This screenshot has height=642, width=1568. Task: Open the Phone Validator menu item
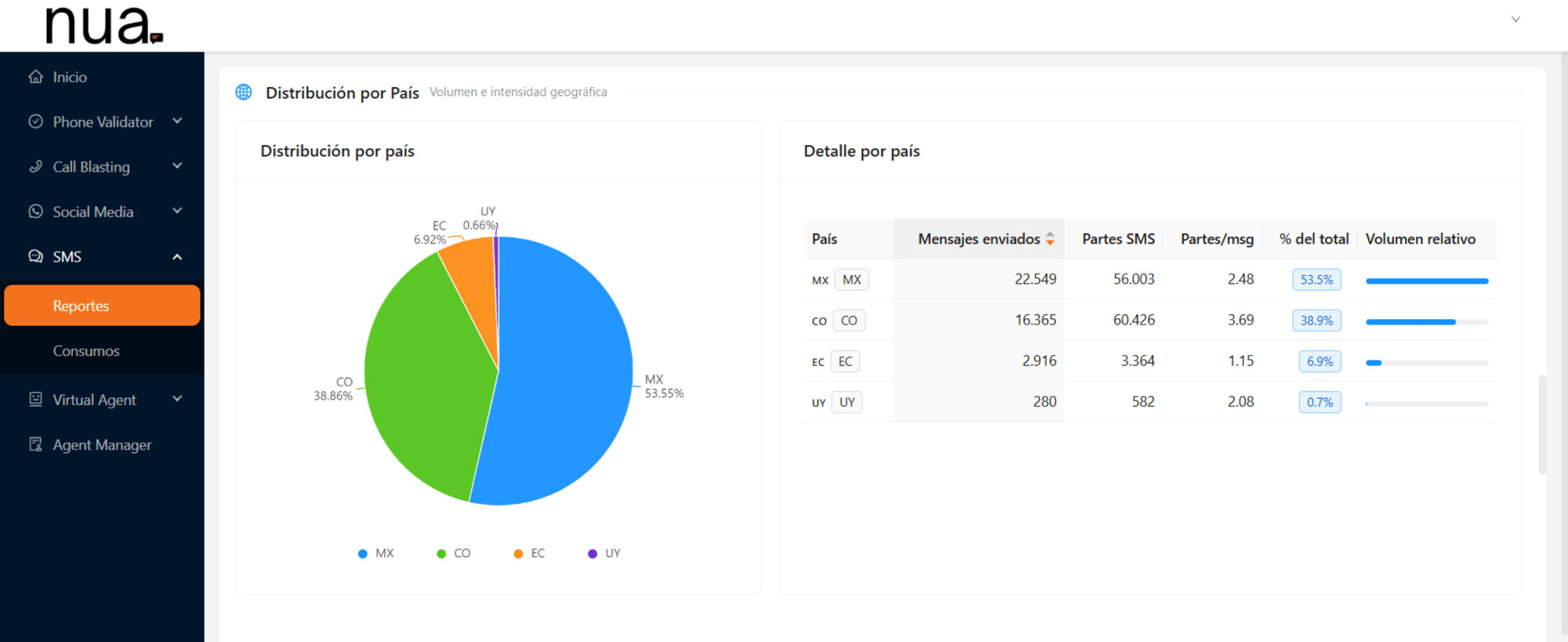pyautogui.click(x=102, y=122)
